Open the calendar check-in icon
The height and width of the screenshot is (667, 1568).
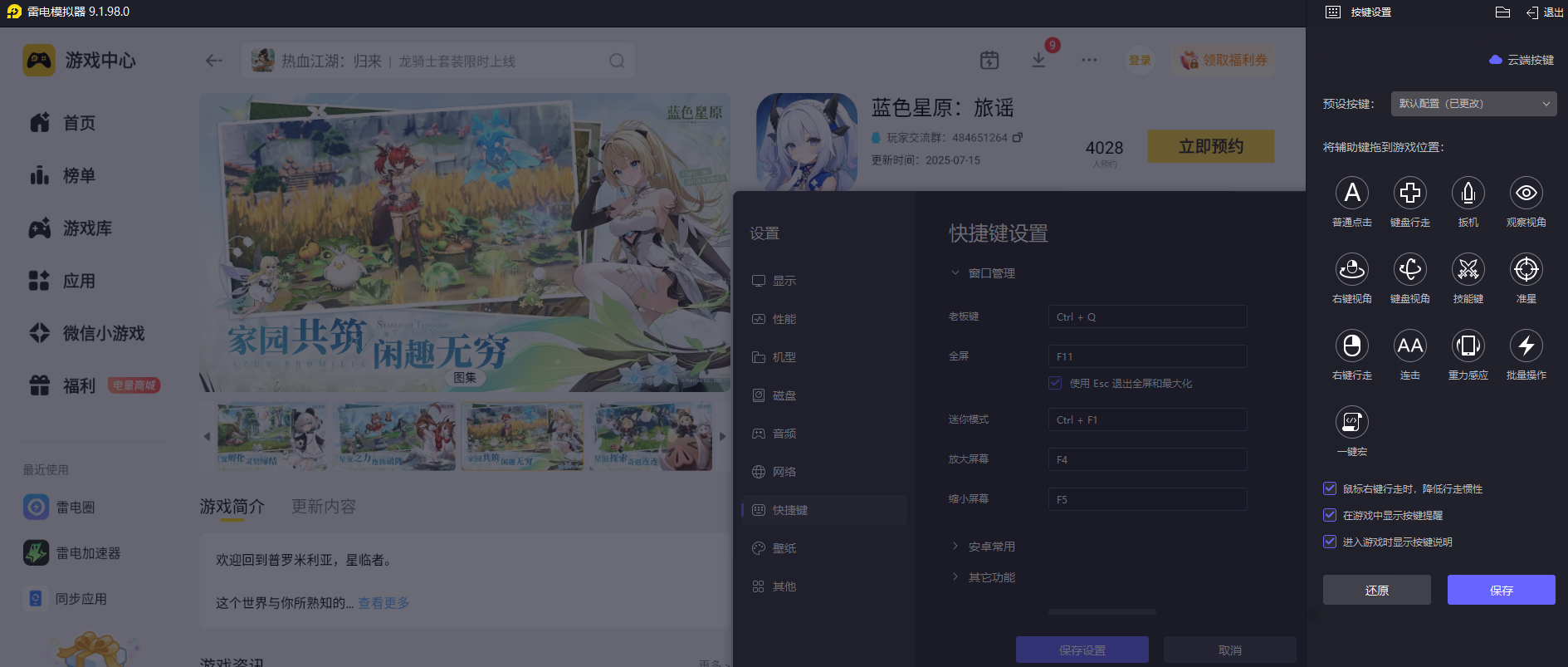989,60
